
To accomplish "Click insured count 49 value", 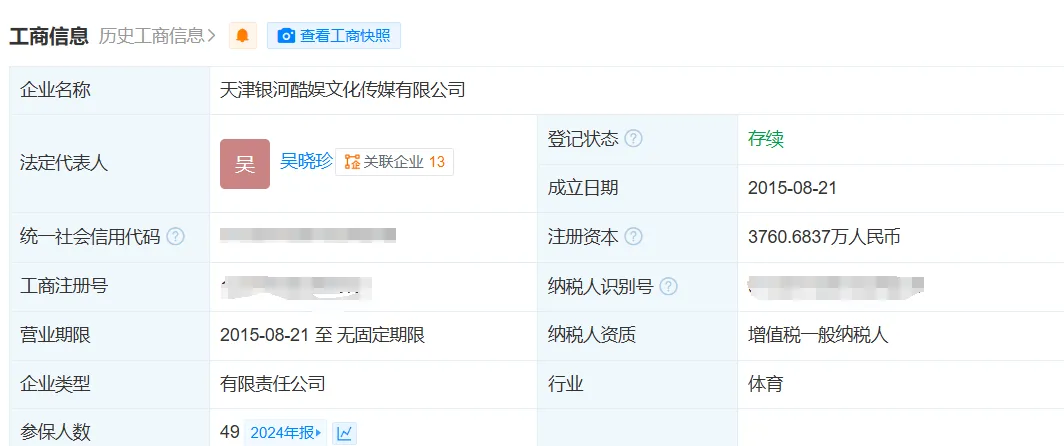I will pyautogui.click(x=230, y=432).
